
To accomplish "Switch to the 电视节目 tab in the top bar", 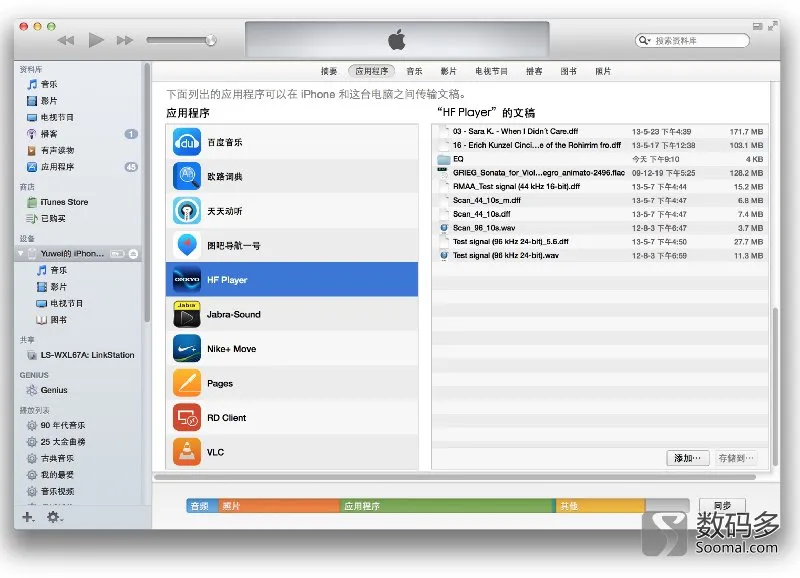I will (491, 71).
